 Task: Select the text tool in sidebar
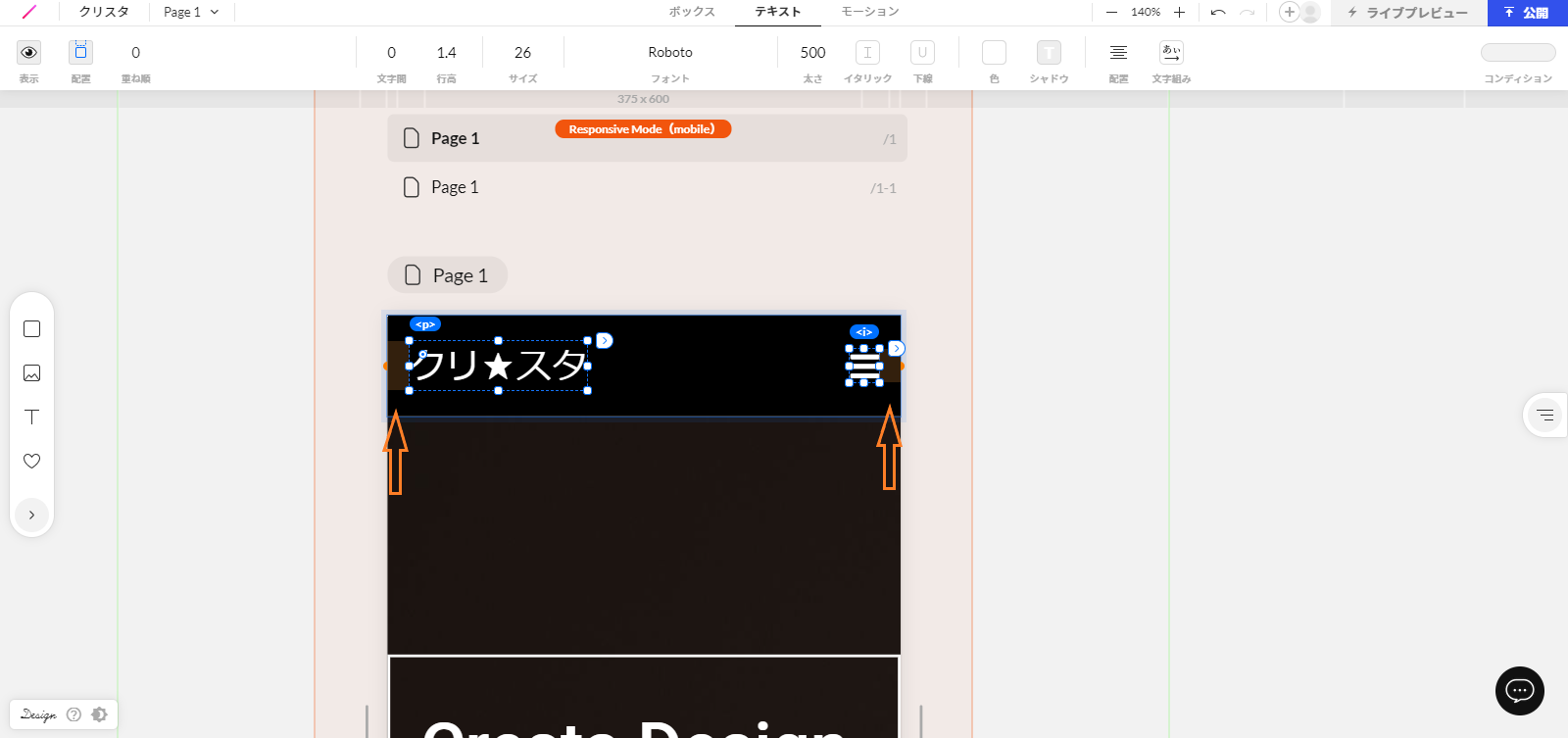(31, 417)
